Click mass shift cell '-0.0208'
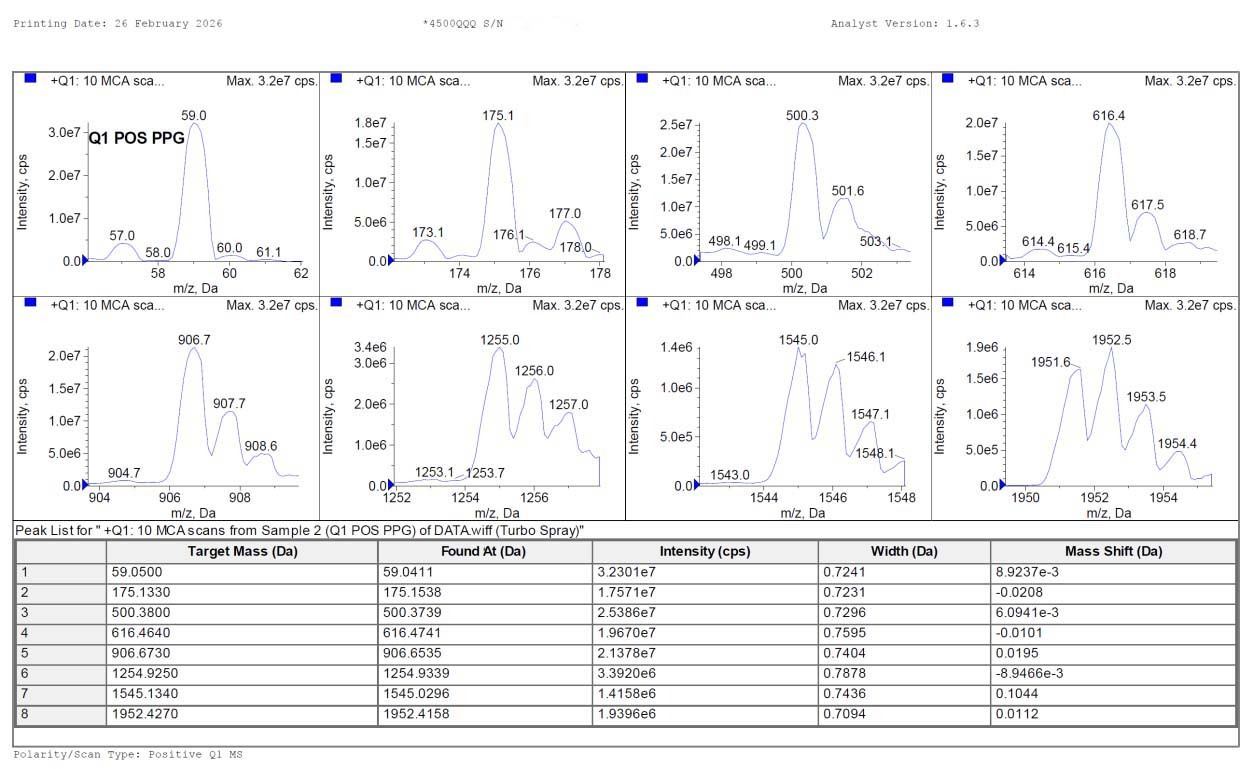1253x769 pixels. click(1113, 592)
